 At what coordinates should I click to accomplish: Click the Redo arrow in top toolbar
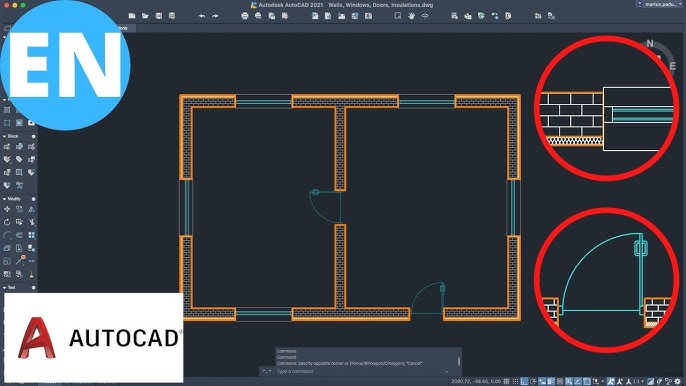pos(215,16)
